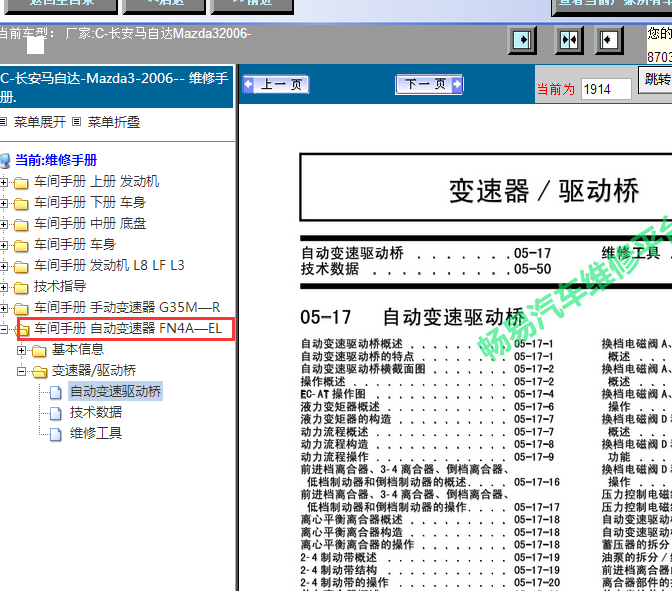The width and height of the screenshot is (672, 591).
Task: Open folder icon of 手动变速器 G35M—R
Action: 21,309
